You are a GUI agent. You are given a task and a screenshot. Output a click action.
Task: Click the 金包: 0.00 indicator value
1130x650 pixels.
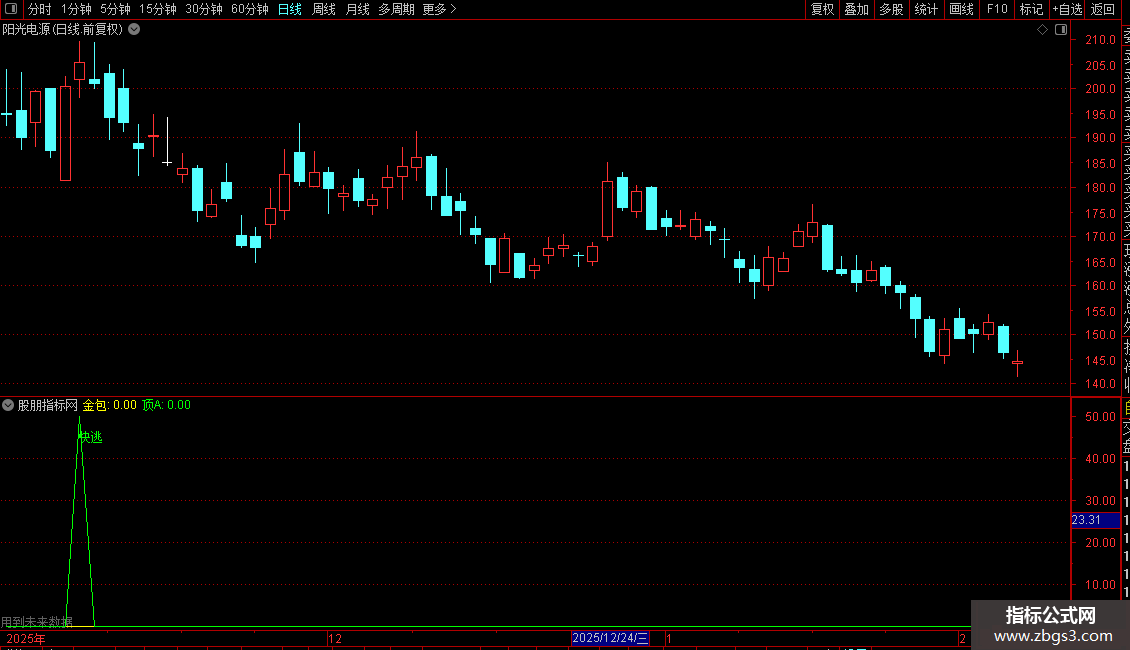pyautogui.click(x=110, y=405)
